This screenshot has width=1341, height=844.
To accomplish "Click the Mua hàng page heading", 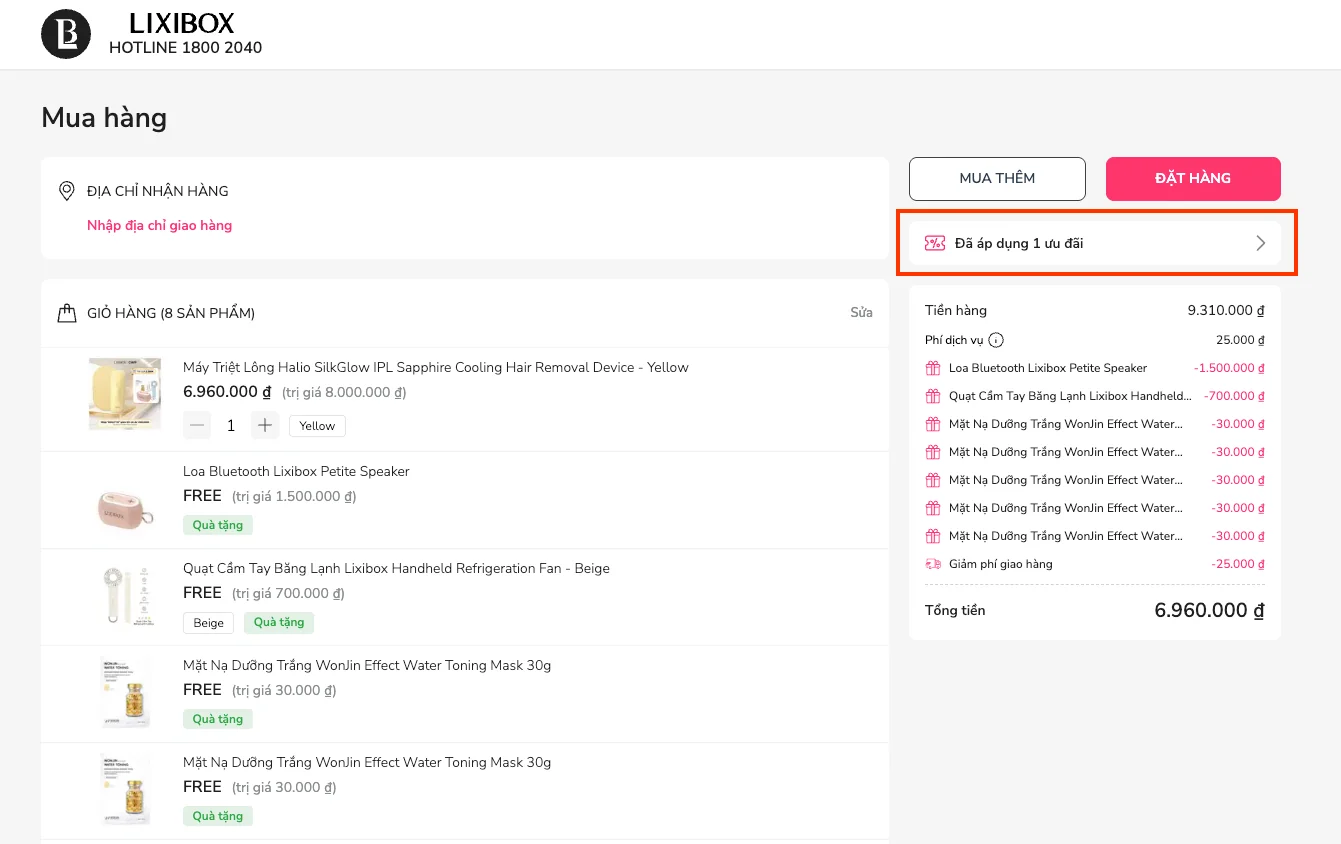I will (x=104, y=118).
